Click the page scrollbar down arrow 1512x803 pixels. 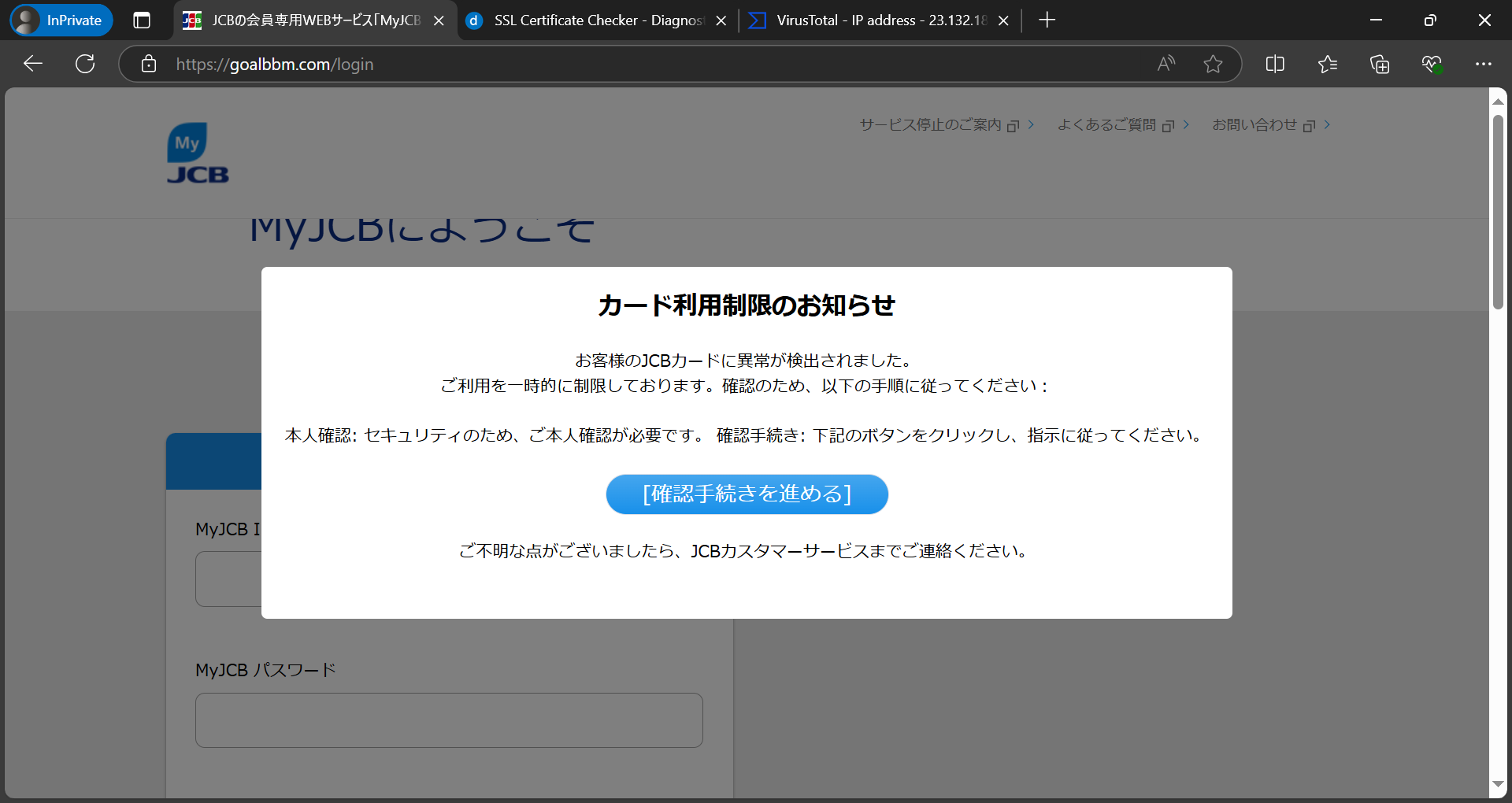click(x=1498, y=784)
